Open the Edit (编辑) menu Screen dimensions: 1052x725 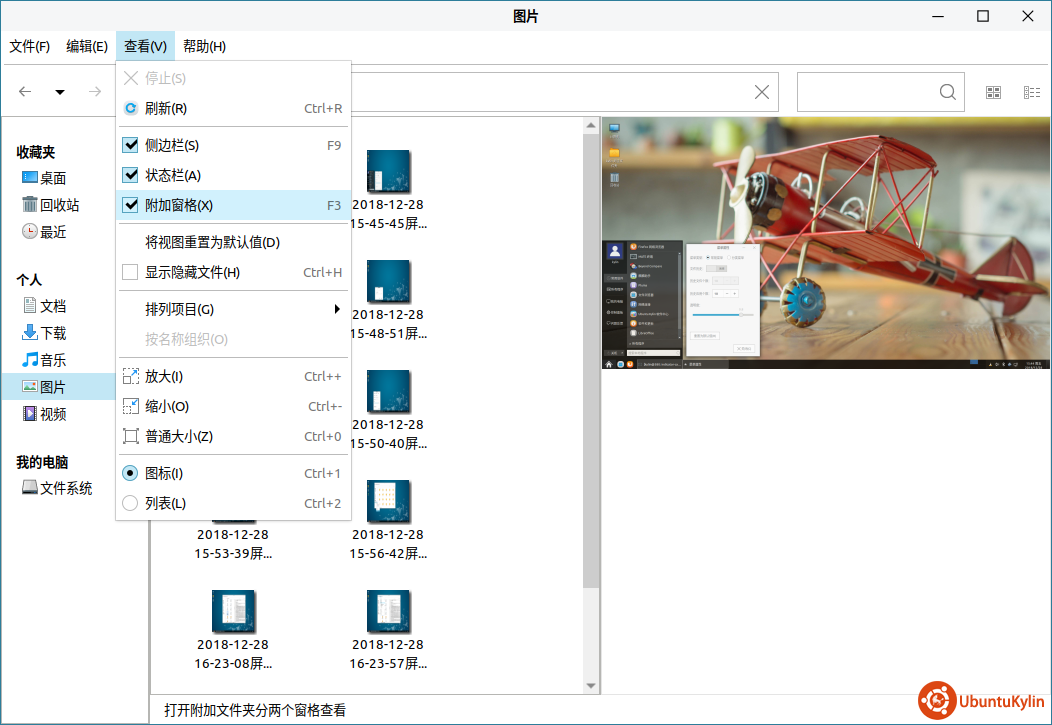pyautogui.click(x=87, y=46)
